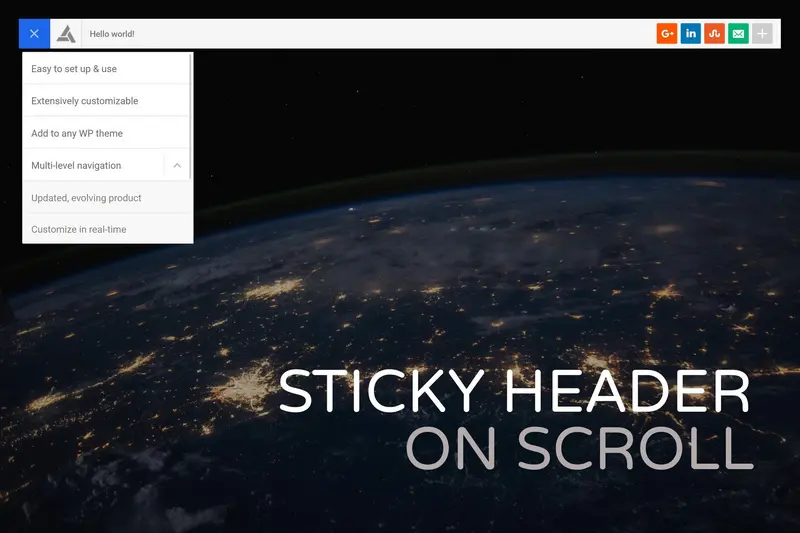The image size is (800, 533).
Task: Click the 'Multi-level navigation' menu label
Action: pyautogui.click(x=76, y=165)
